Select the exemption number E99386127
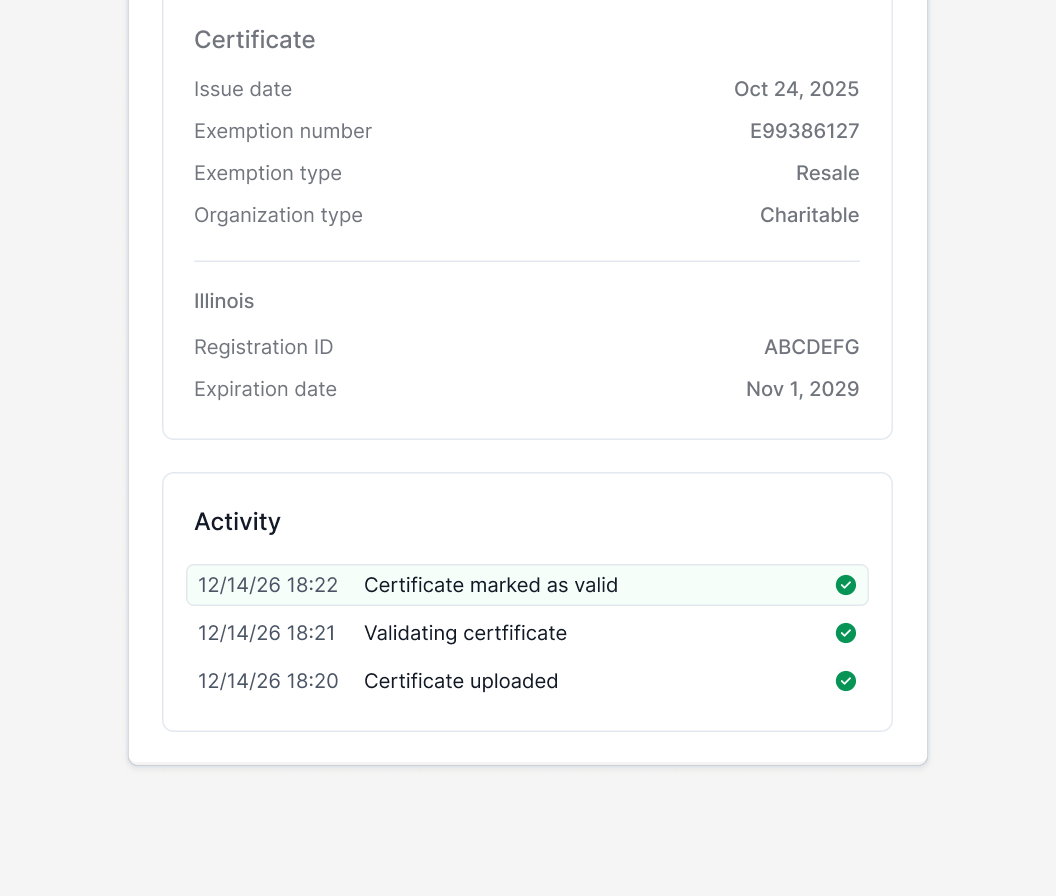Viewport: 1056px width, 896px height. pos(803,131)
